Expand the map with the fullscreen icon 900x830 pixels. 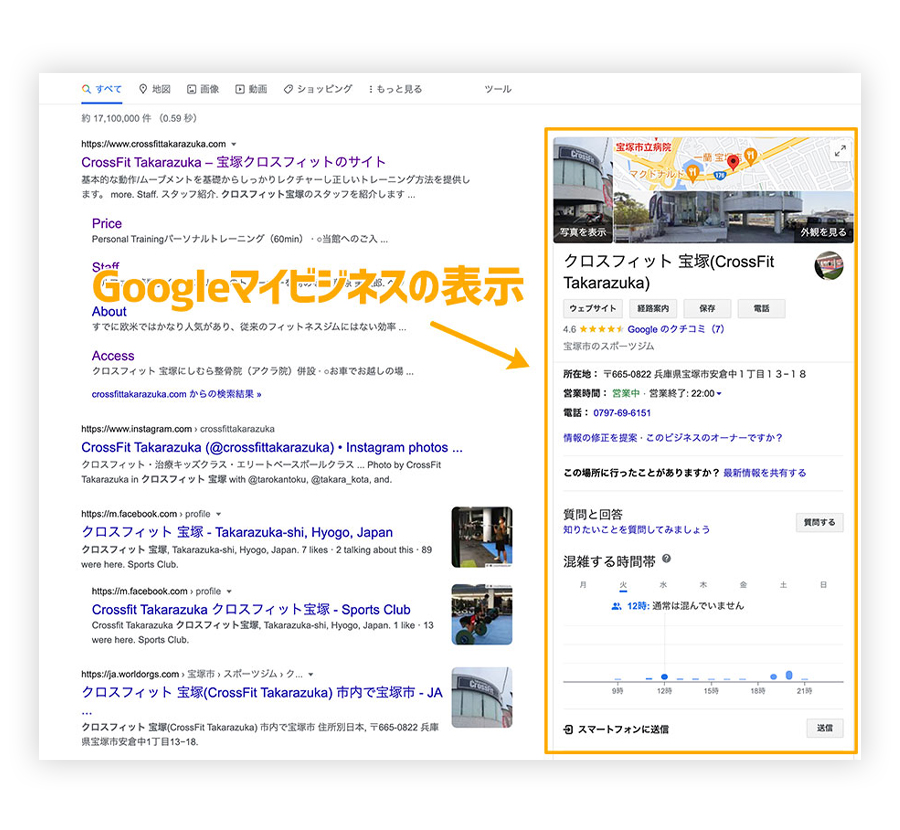[840, 150]
